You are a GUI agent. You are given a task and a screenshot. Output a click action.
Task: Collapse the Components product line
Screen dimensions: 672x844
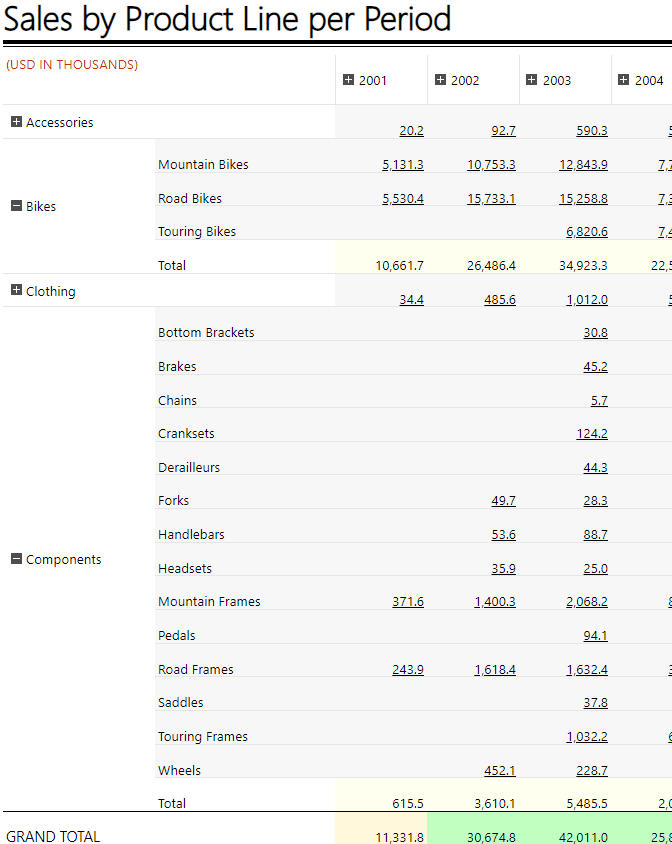point(16,559)
